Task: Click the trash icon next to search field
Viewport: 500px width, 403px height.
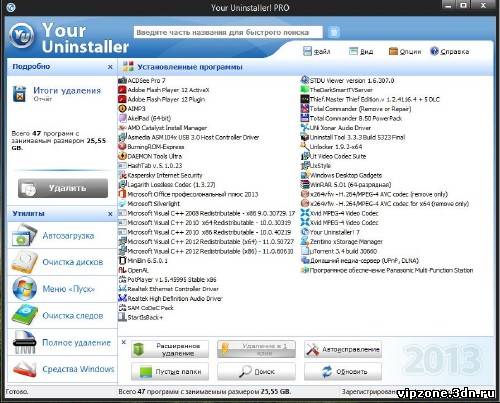Action: click(334, 32)
